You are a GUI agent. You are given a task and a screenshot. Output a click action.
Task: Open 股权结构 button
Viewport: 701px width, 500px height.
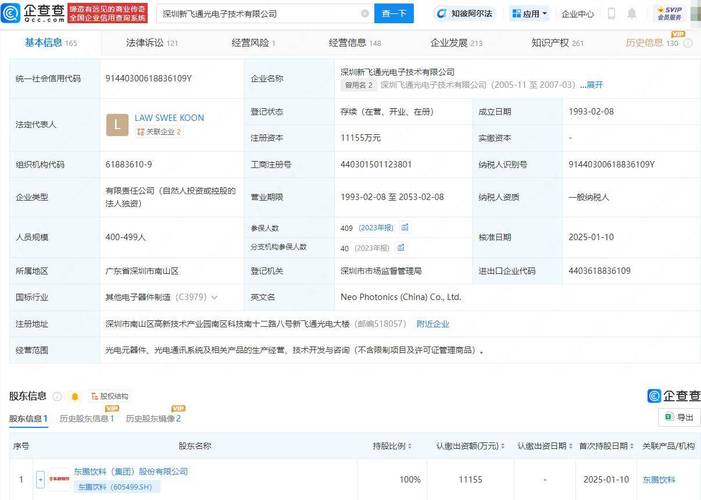coord(110,396)
